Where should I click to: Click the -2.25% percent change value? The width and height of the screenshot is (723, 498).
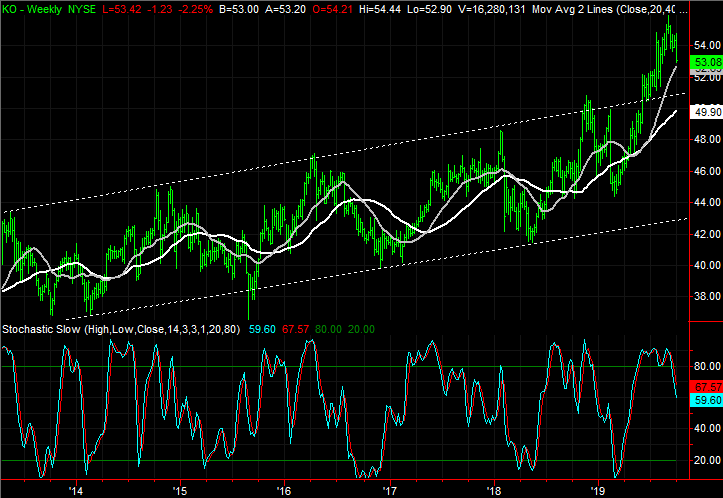coord(197,9)
